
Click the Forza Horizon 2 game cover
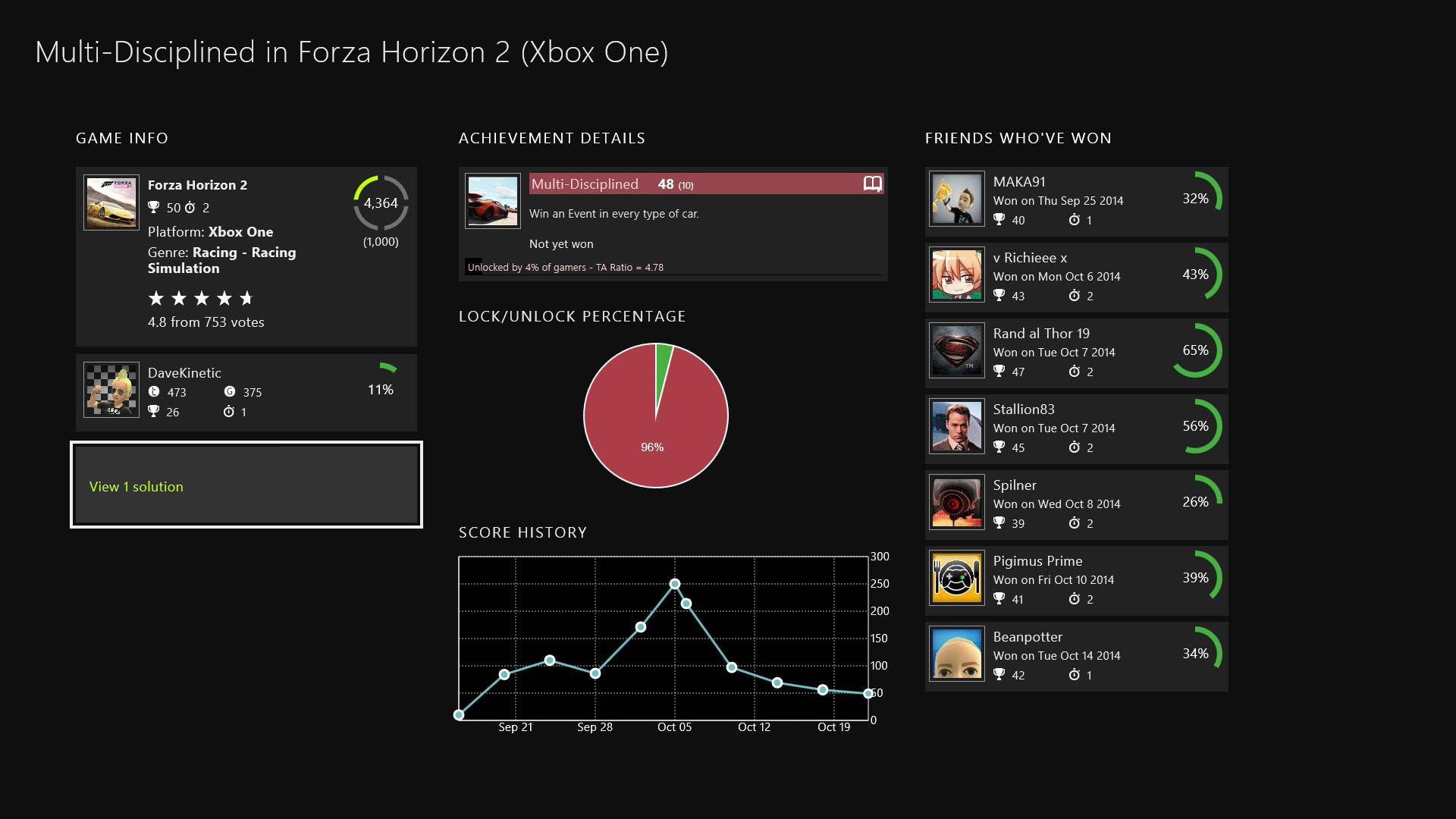click(111, 203)
